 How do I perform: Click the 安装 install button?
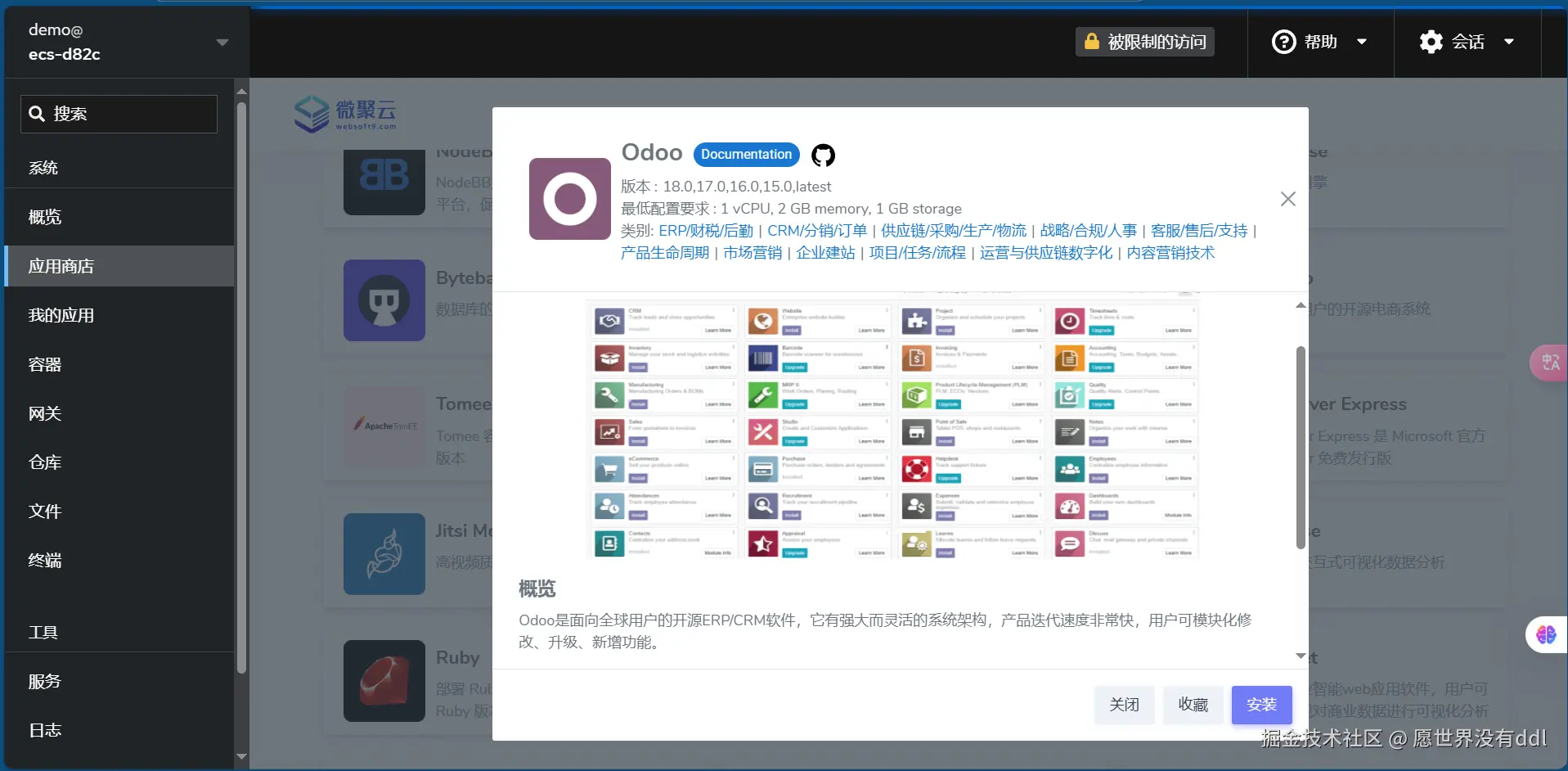coord(1260,705)
